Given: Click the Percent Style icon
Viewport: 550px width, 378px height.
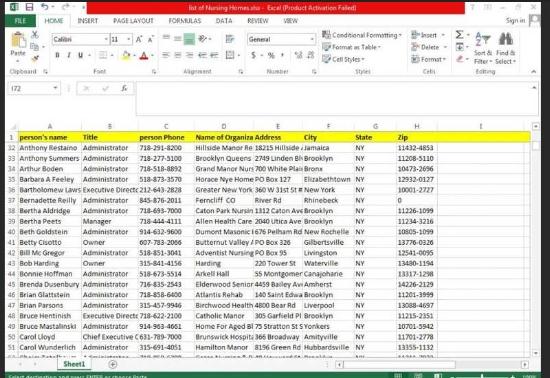Looking at the screenshot, I should [x=271, y=55].
